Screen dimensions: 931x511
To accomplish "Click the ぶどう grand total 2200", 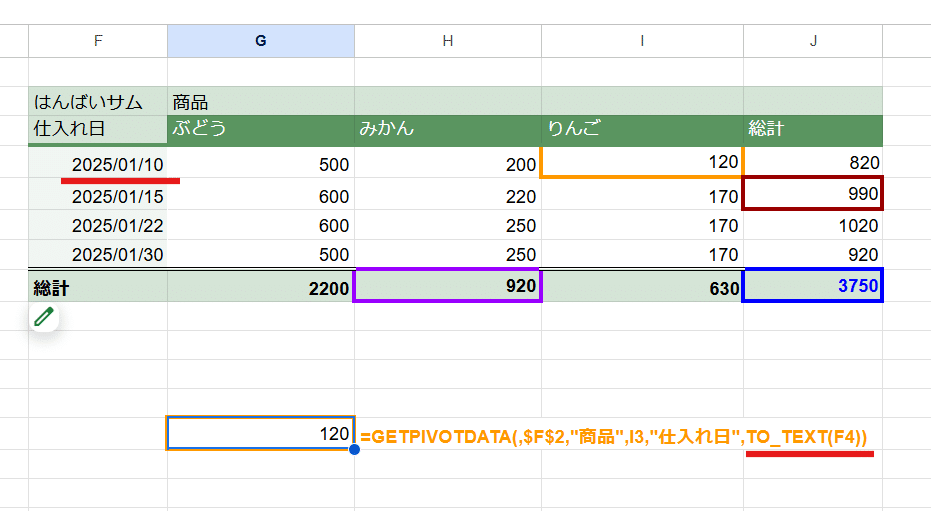I will point(261,287).
